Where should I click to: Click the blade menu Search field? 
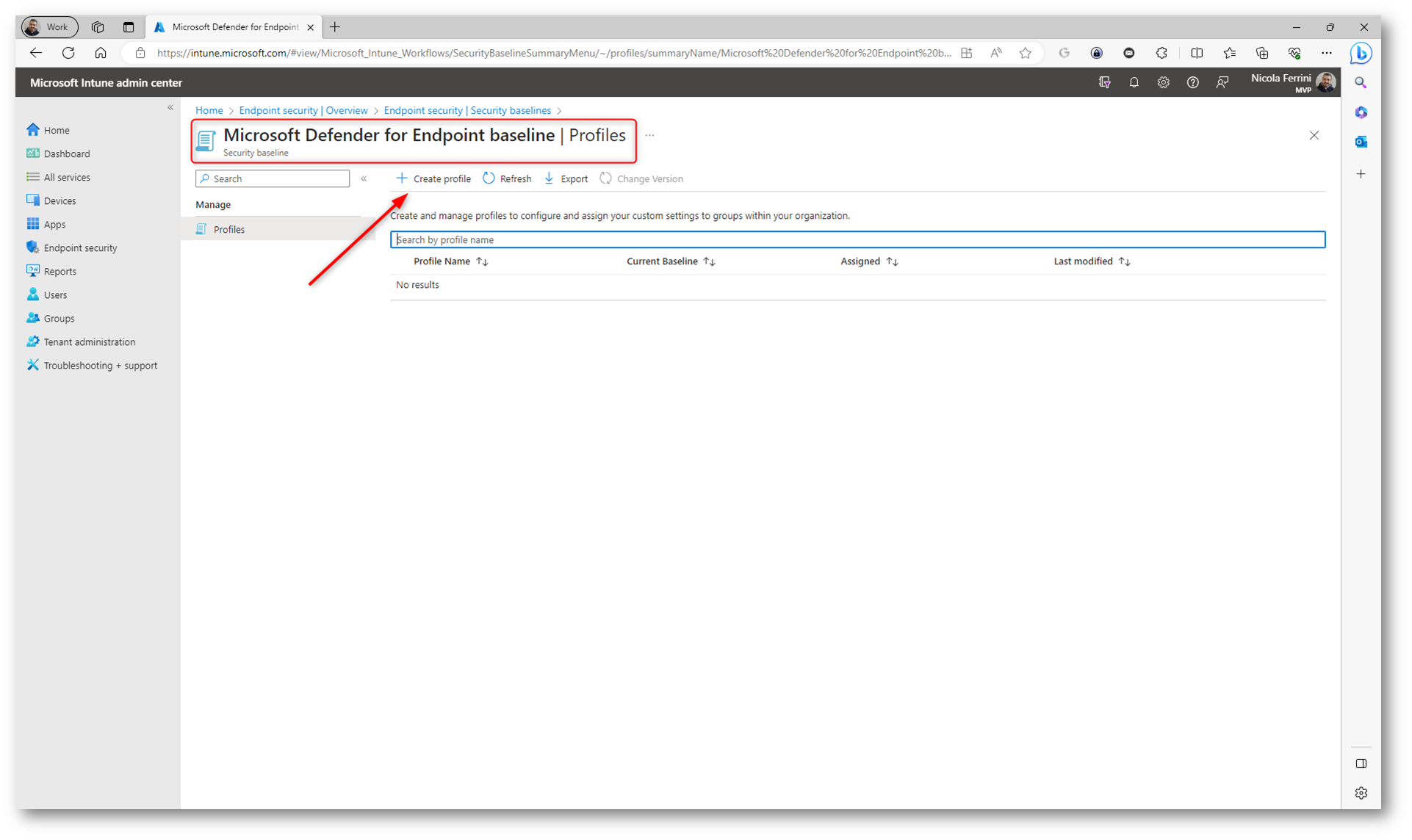click(273, 178)
